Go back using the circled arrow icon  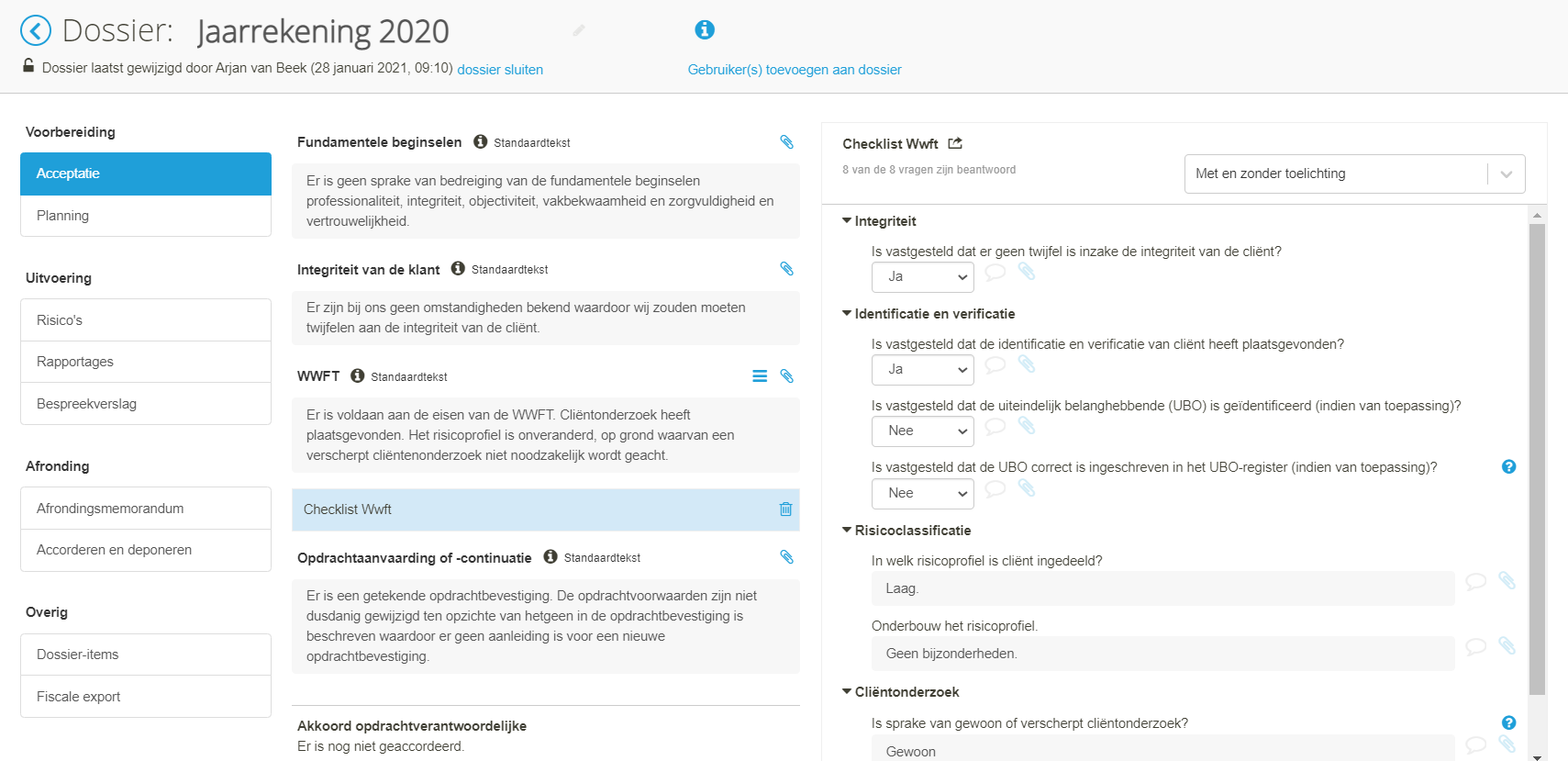pyautogui.click(x=36, y=31)
